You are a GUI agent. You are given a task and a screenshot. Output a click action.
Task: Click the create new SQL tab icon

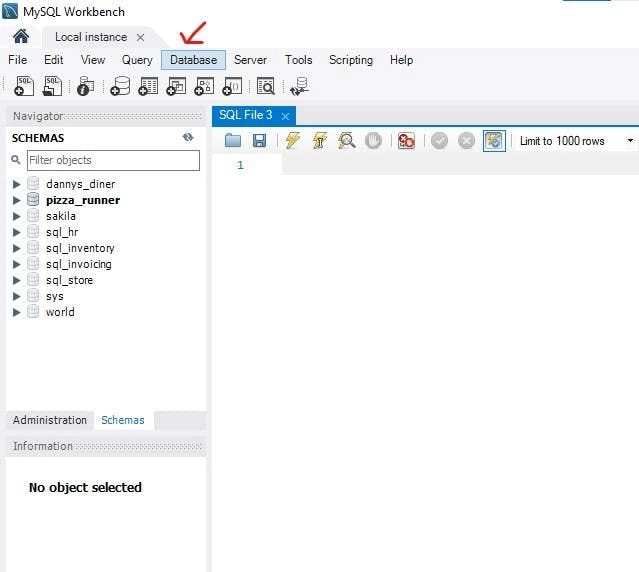click(x=25, y=87)
